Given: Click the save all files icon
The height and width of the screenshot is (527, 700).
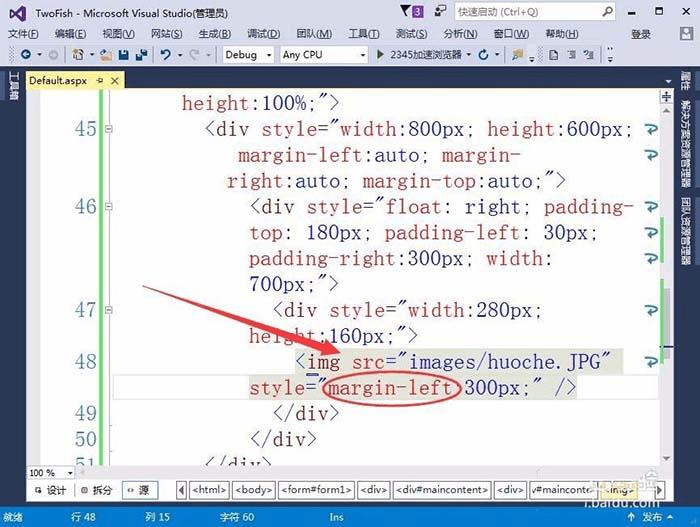Looking at the screenshot, I should click(142, 55).
